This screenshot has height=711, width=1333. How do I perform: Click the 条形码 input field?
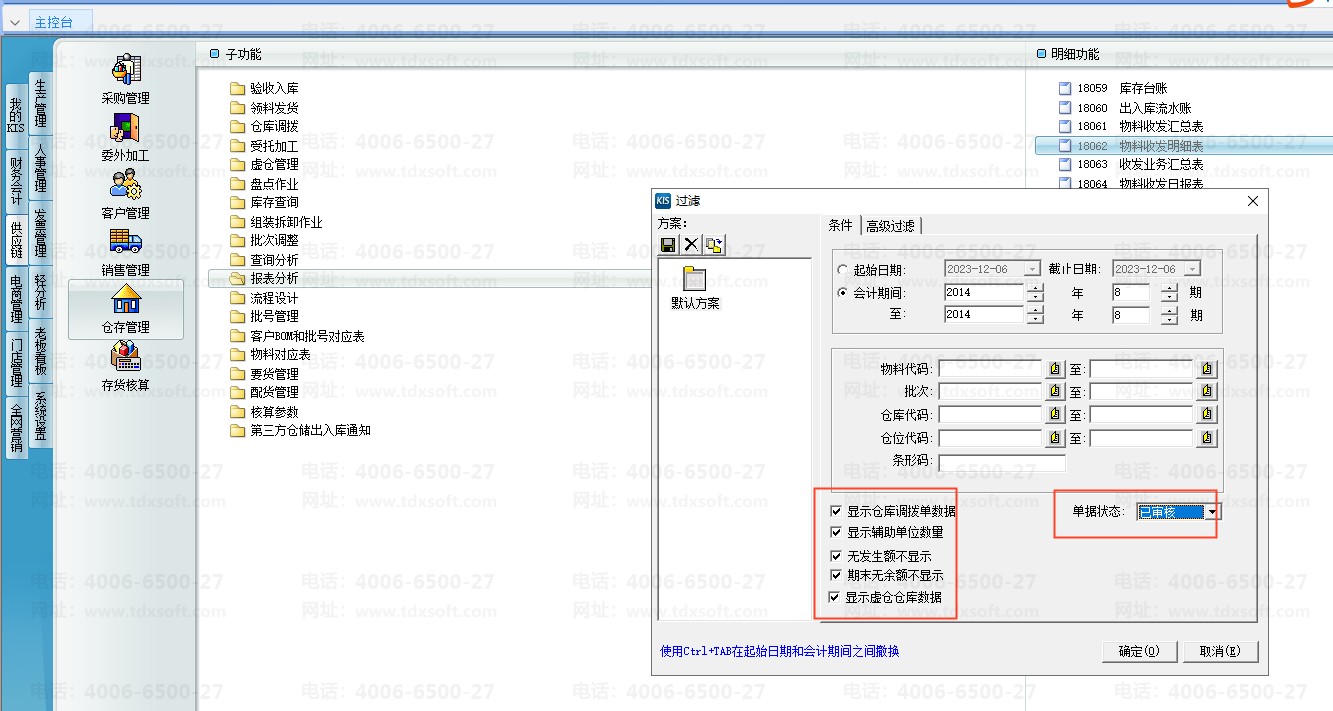[1002, 462]
